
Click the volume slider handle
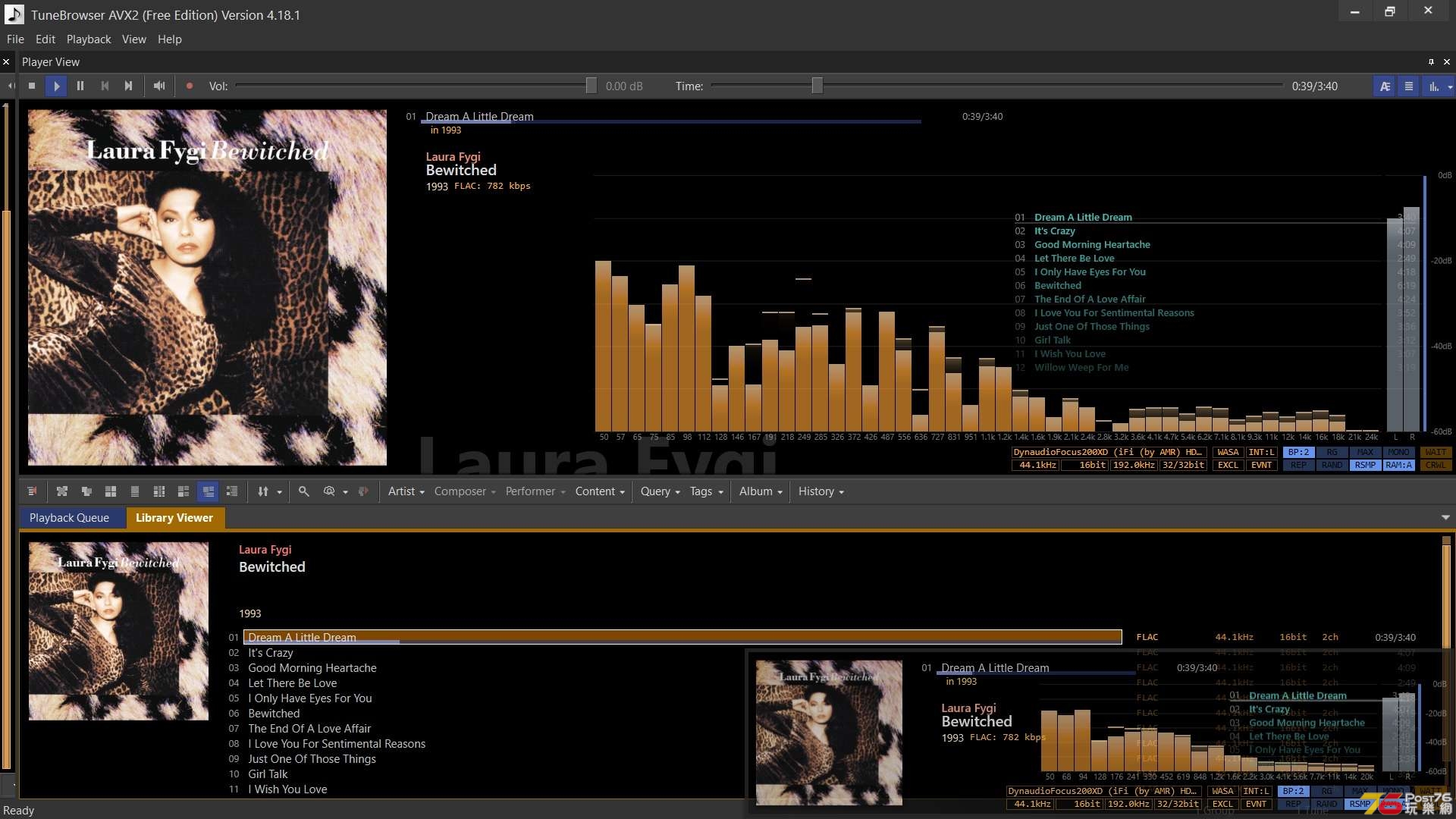coord(591,86)
